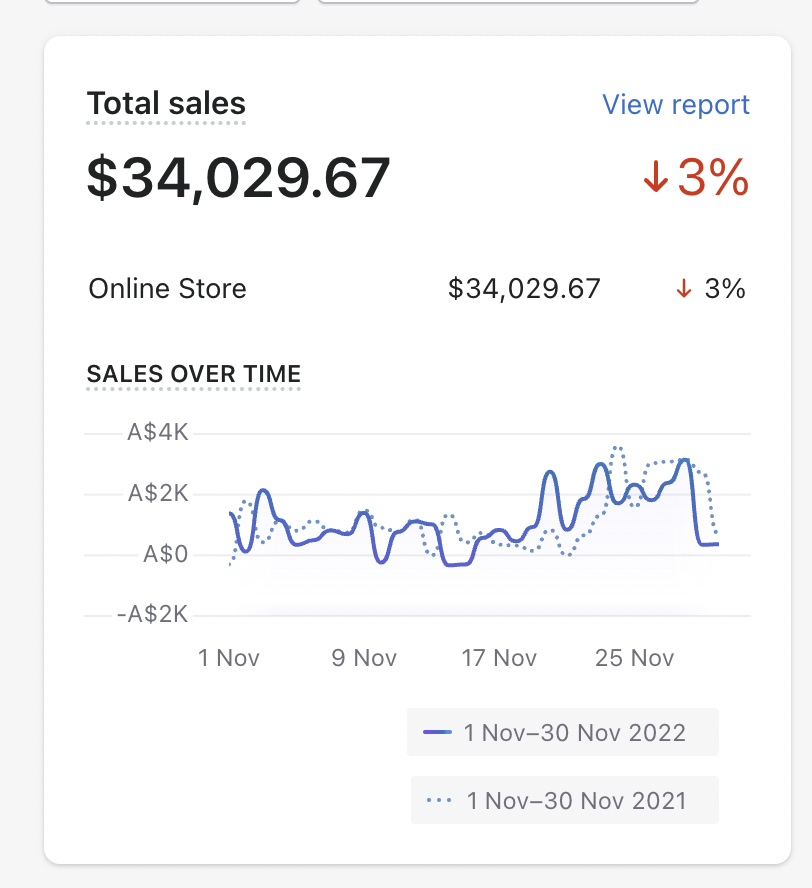Click the 17 Nov axis label

(x=499, y=658)
